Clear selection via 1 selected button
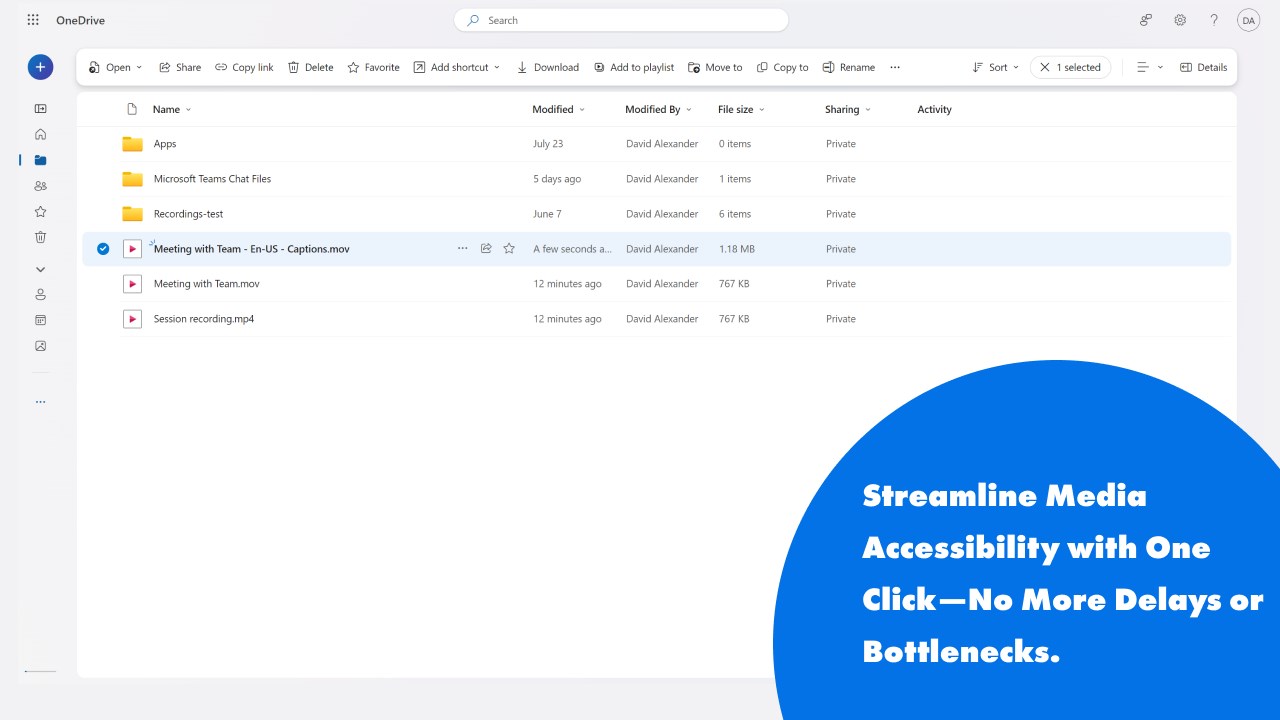 tap(1070, 67)
